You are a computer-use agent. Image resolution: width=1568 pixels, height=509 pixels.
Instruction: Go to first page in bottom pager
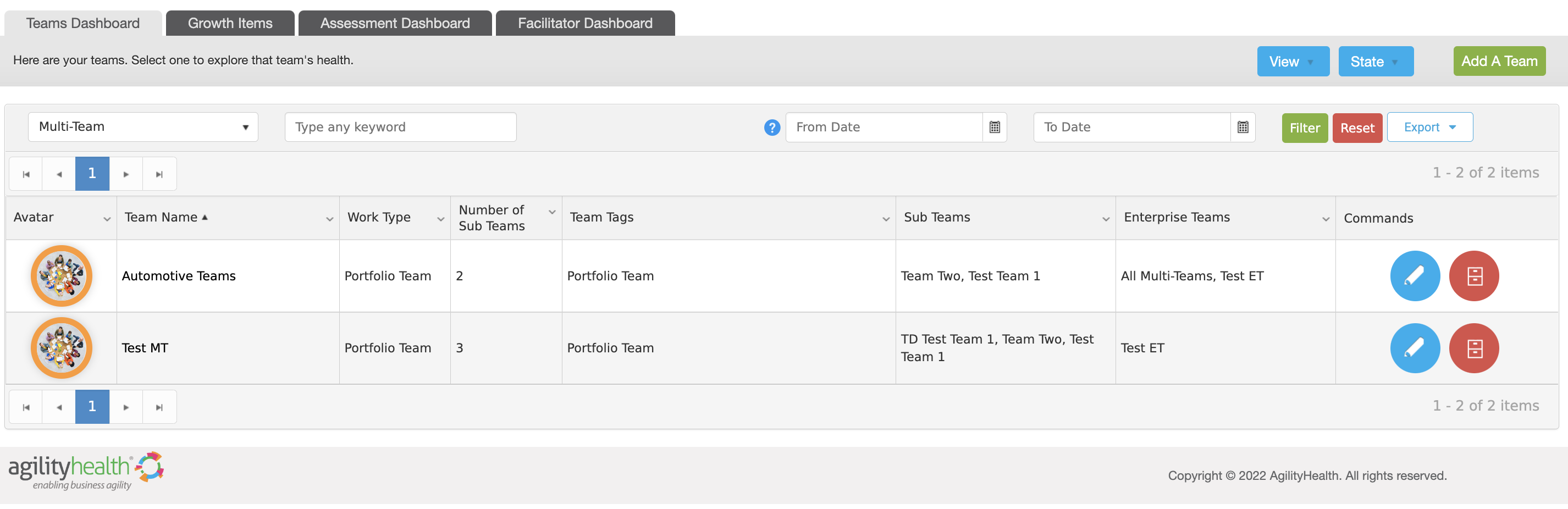point(26,407)
